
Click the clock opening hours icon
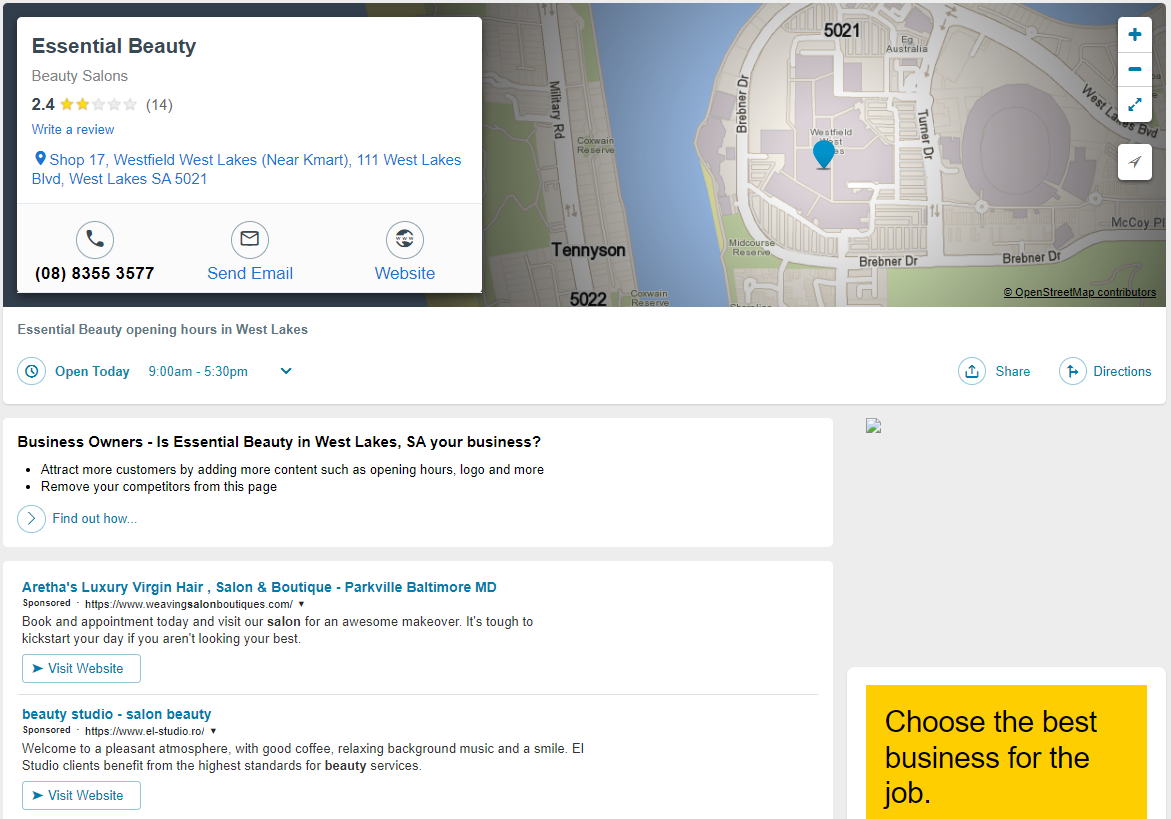(x=31, y=371)
